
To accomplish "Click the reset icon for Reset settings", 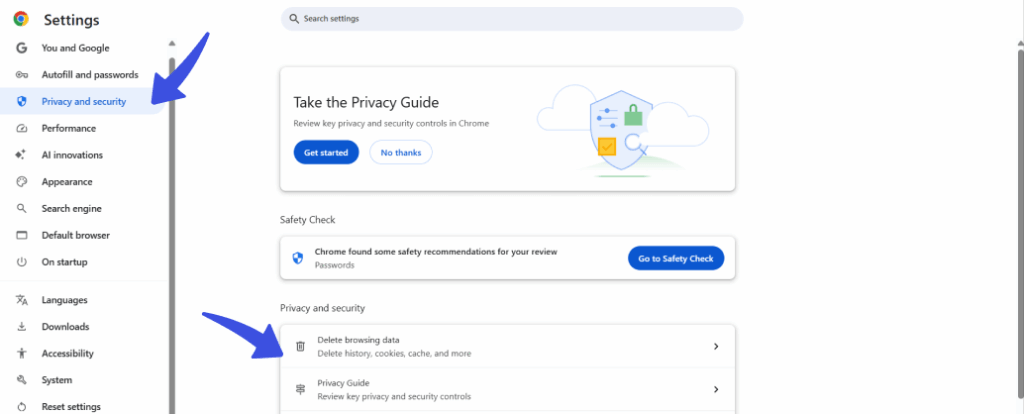I will point(22,407).
